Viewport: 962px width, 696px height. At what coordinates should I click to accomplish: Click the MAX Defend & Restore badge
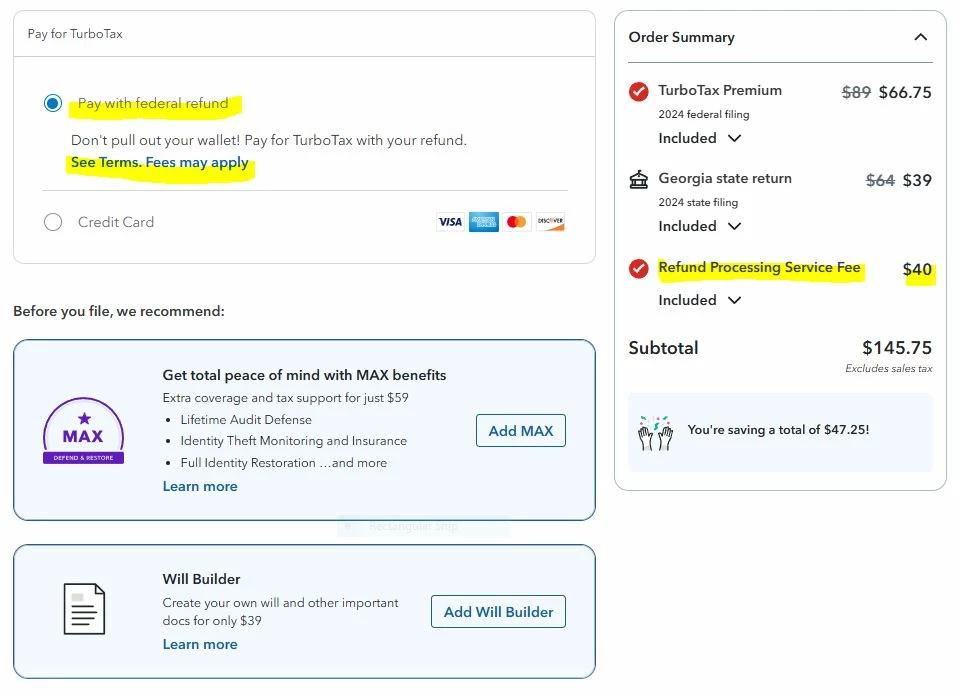83,431
